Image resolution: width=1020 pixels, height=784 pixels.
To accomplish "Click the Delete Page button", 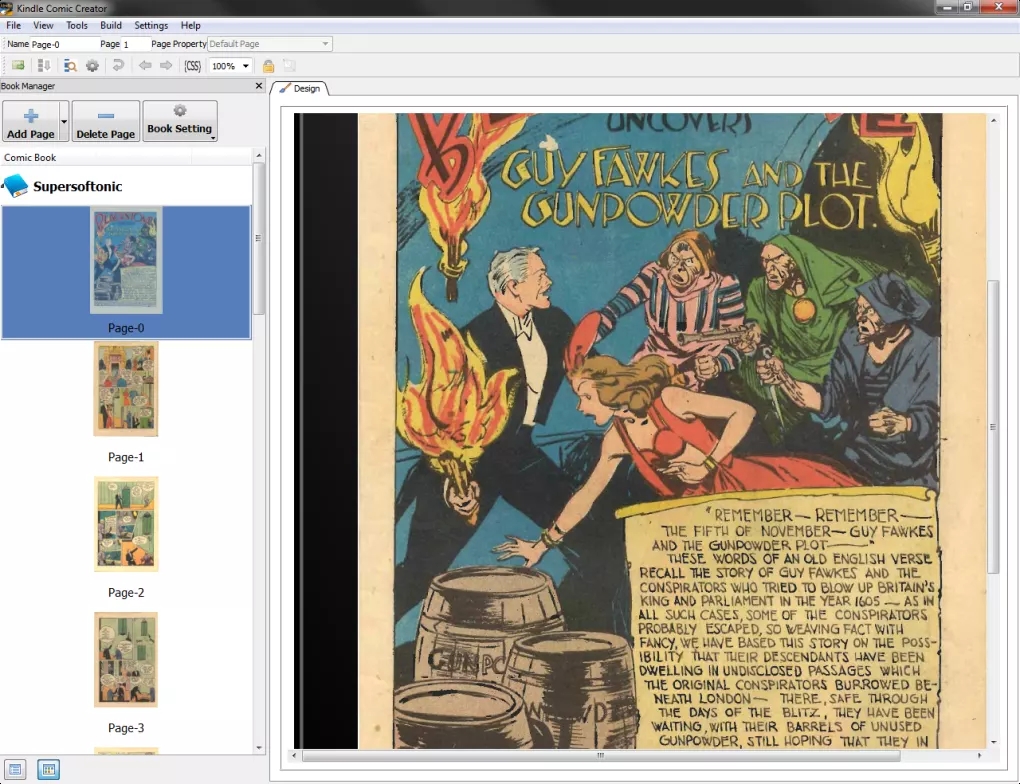I will tap(105, 121).
